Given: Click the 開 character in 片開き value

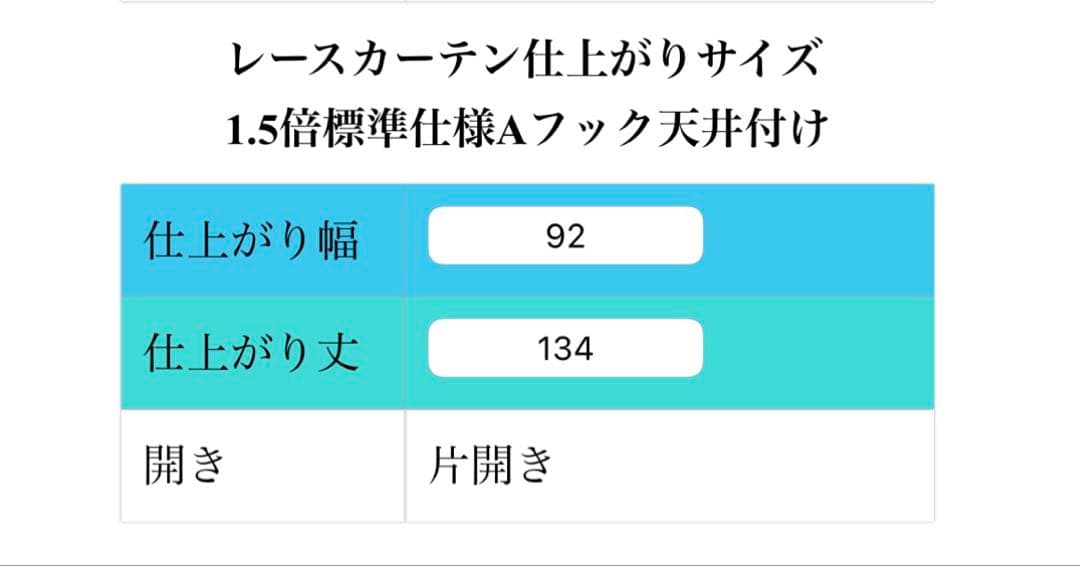Looking at the screenshot, I should [492, 465].
